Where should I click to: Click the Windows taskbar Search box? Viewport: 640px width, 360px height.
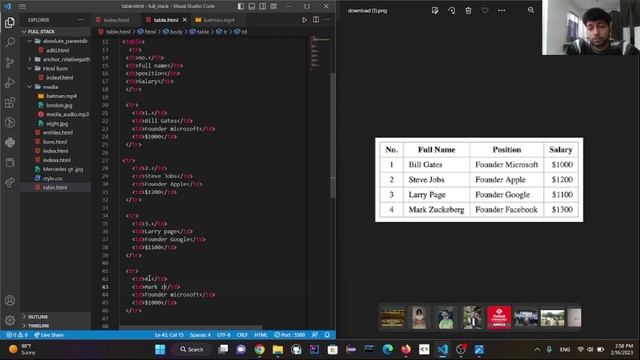192,349
